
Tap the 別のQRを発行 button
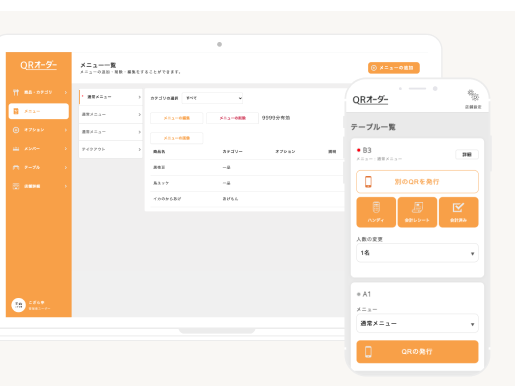pyautogui.click(x=417, y=182)
